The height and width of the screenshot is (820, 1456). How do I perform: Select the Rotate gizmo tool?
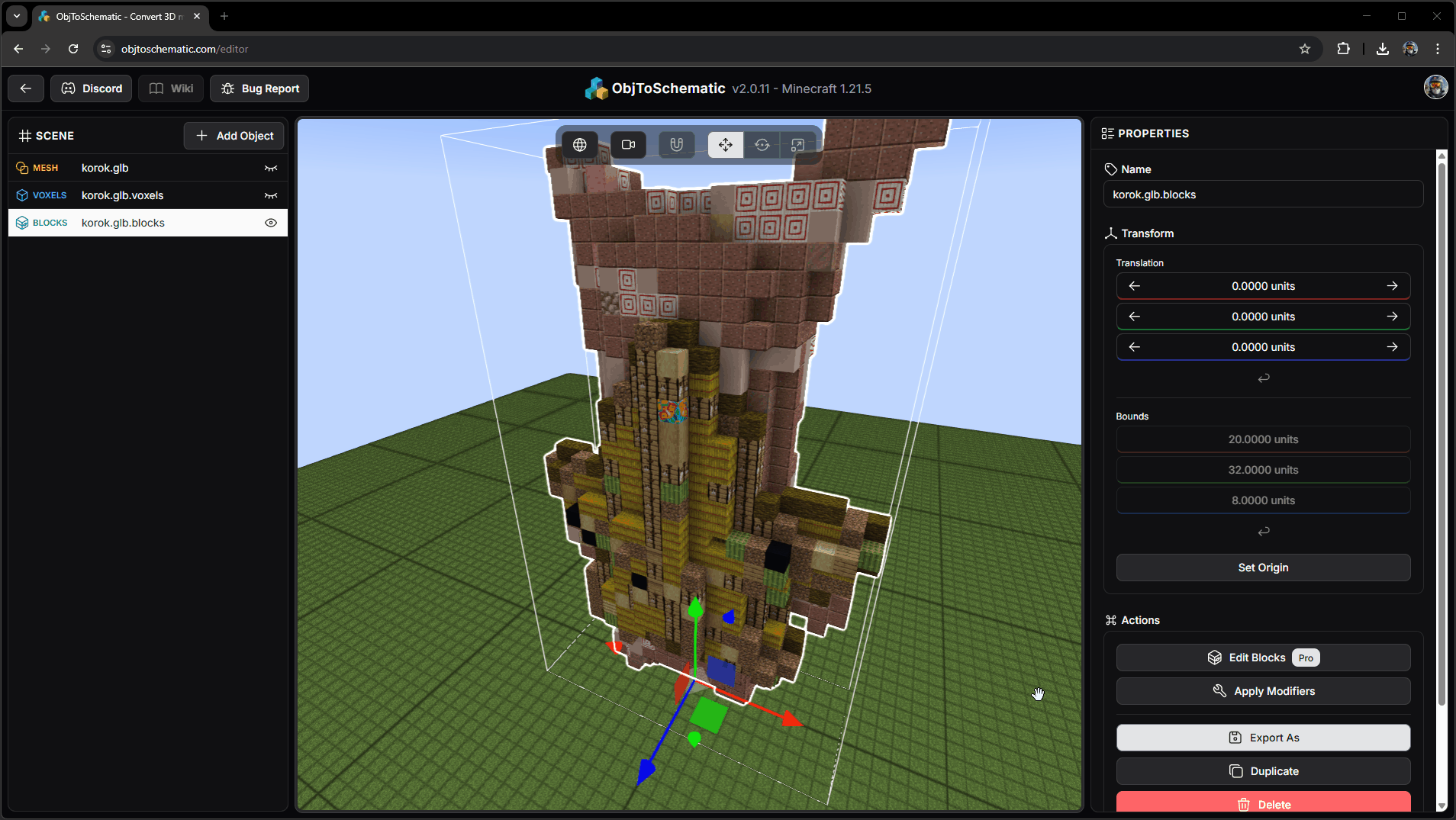coord(762,144)
